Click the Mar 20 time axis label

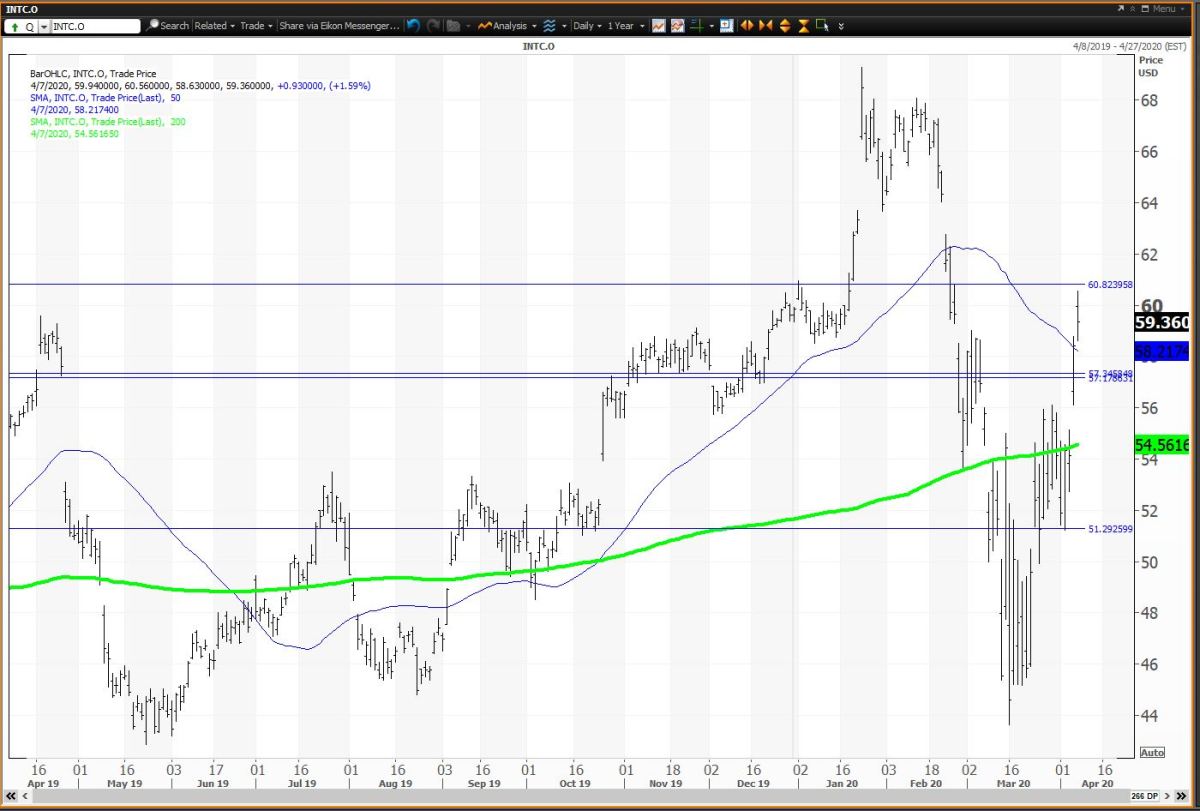[1015, 783]
